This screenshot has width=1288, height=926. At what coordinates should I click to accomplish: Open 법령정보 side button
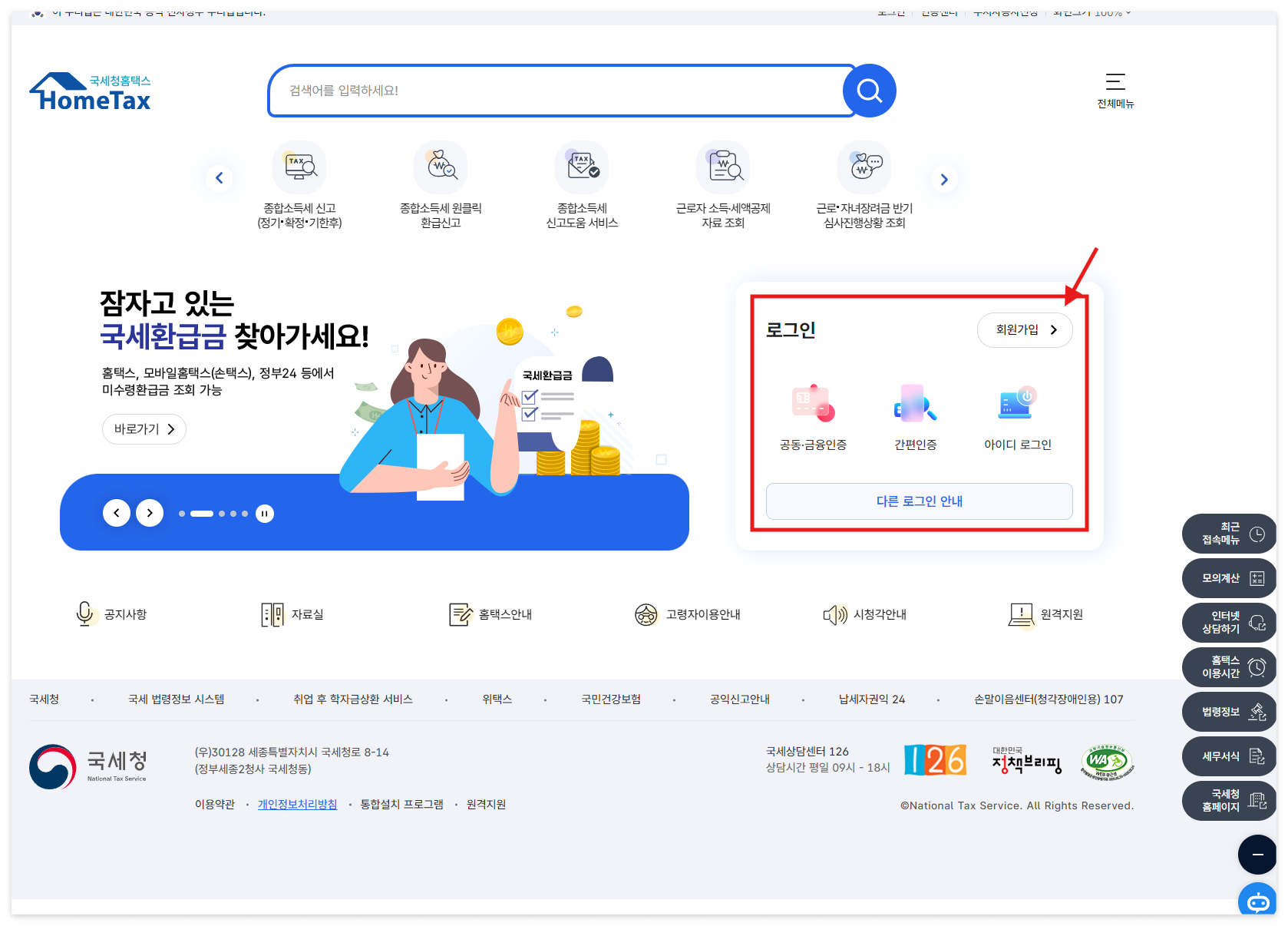1230,712
